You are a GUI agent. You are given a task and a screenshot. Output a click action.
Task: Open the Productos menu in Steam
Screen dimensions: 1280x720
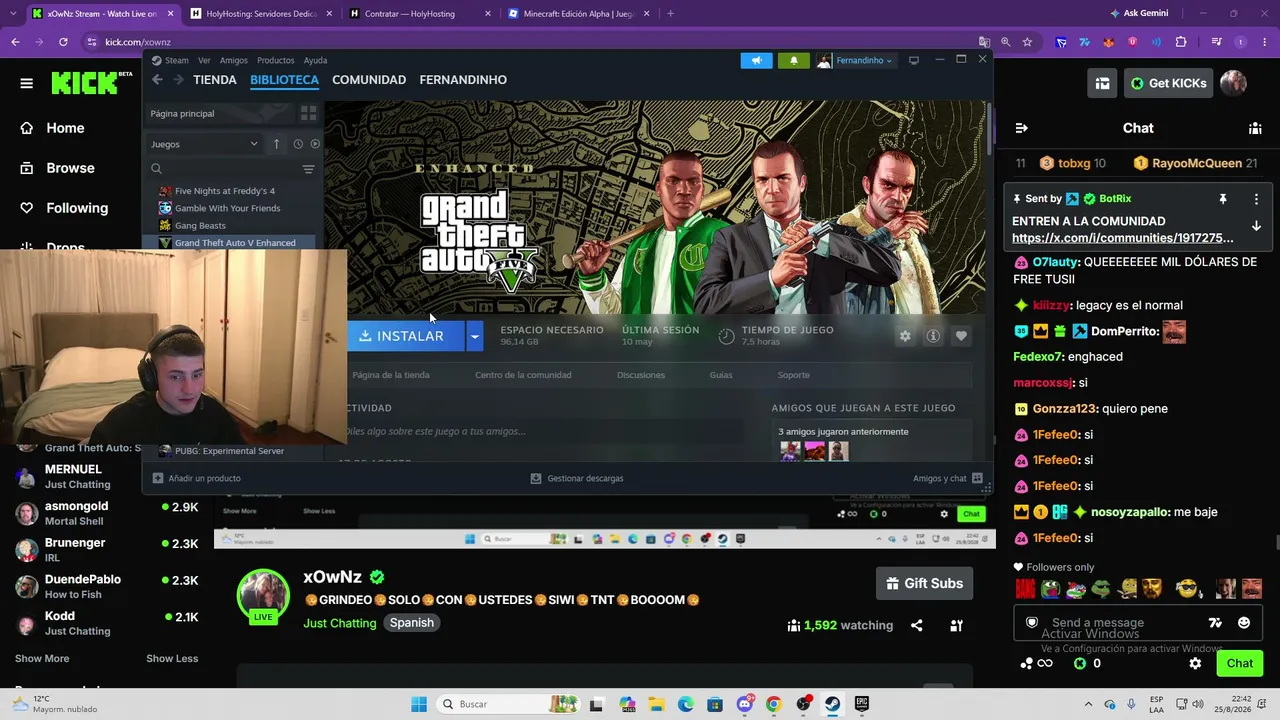pyautogui.click(x=275, y=60)
